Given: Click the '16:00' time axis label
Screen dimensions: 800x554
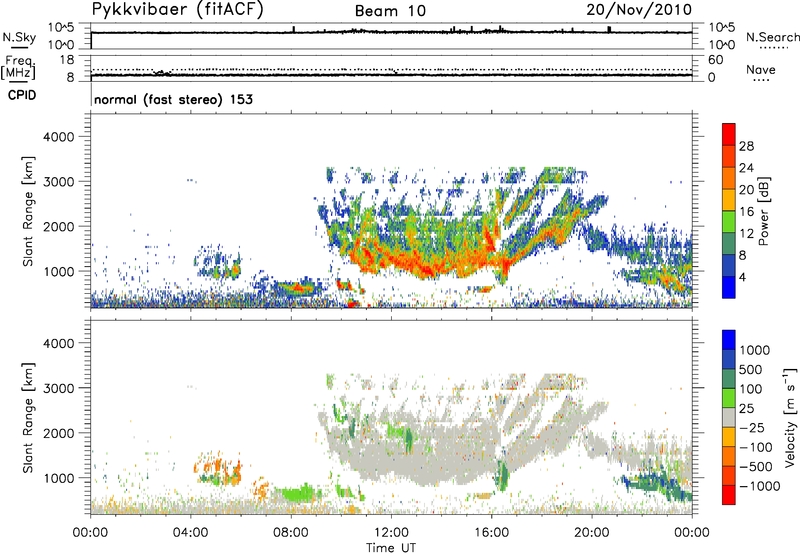Looking at the screenshot, I should point(491,533).
